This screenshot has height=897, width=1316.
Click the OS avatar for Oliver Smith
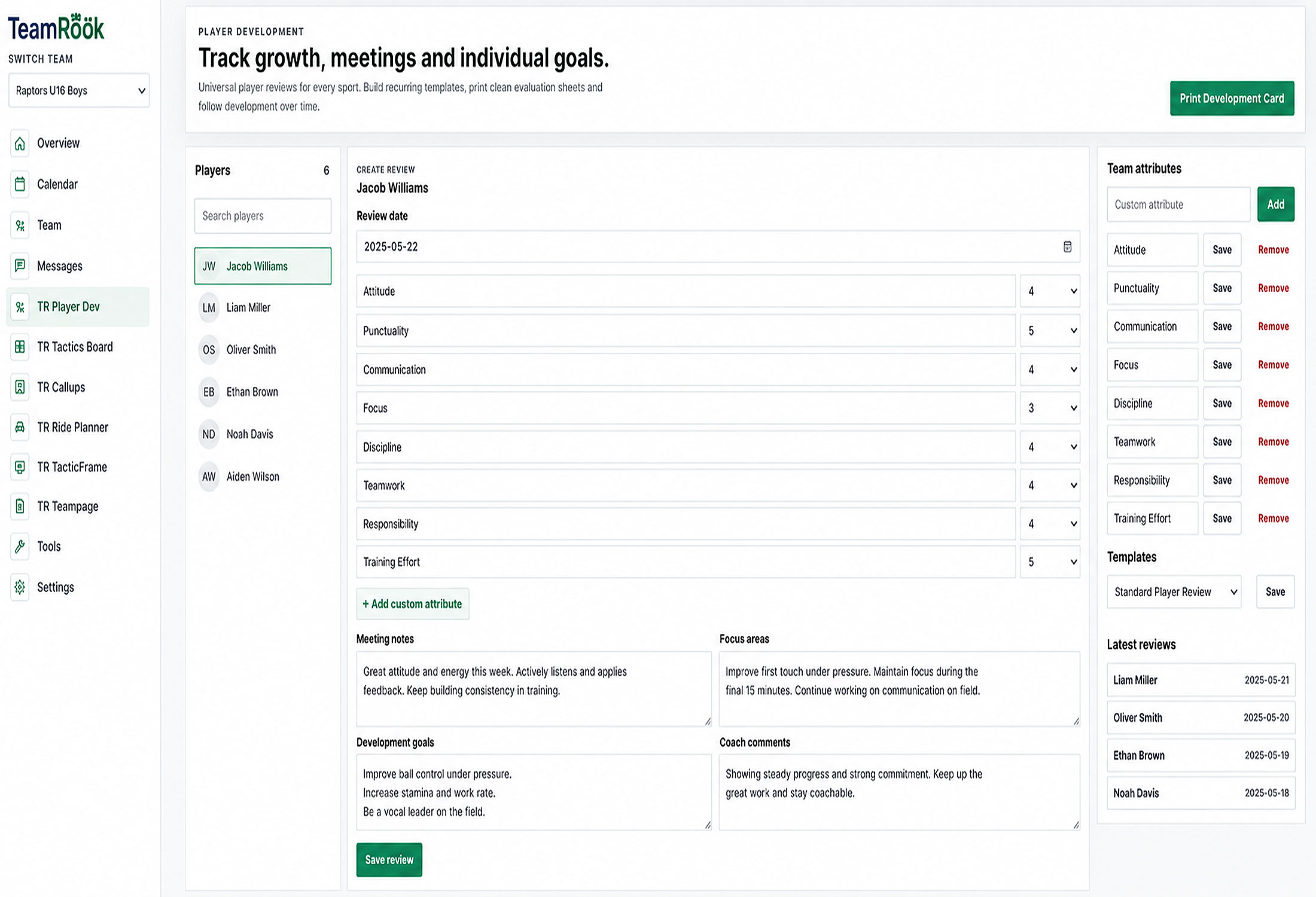point(209,350)
